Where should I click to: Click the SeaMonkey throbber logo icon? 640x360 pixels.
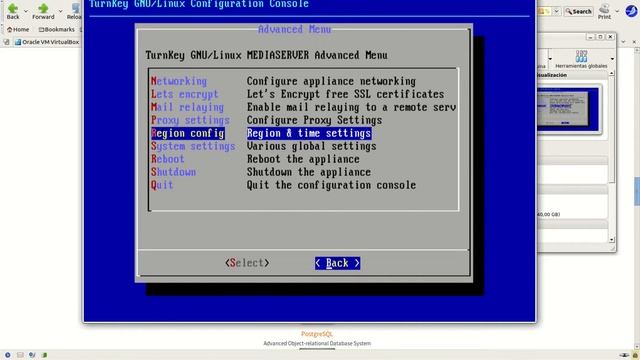[x=631, y=11]
